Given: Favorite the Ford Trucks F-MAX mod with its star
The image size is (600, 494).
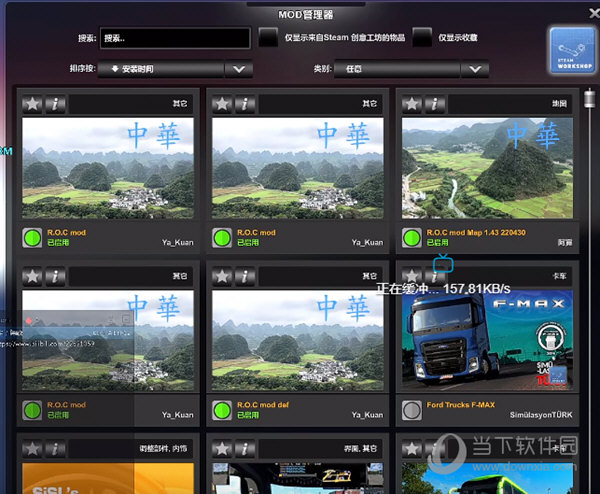Looking at the screenshot, I should pyautogui.click(x=412, y=276).
